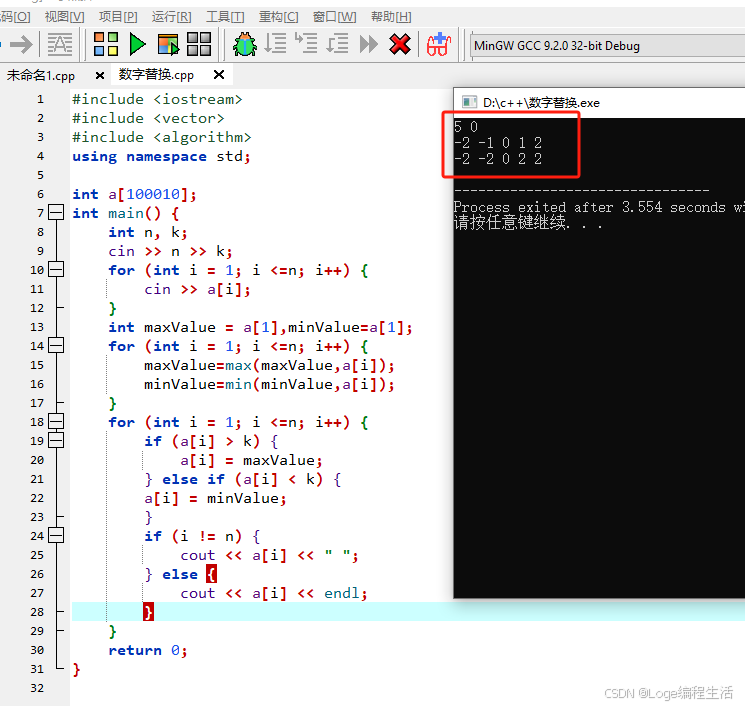Click the Compile icon with colored squares
This screenshot has height=706, width=745.
click(105, 44)
